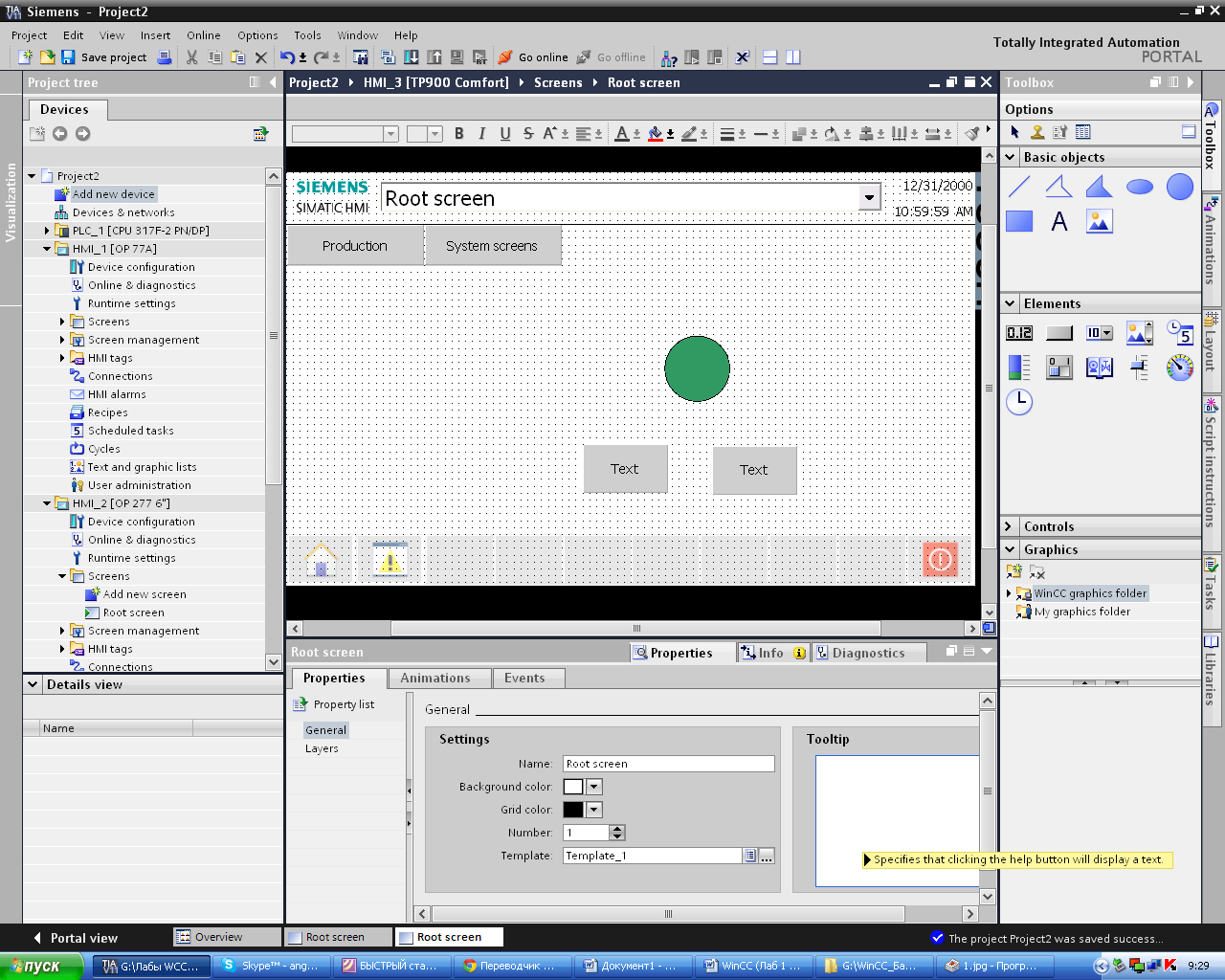Expand the WinCC graphics folder
The image size is (1225, 980).
[1009, 593]
